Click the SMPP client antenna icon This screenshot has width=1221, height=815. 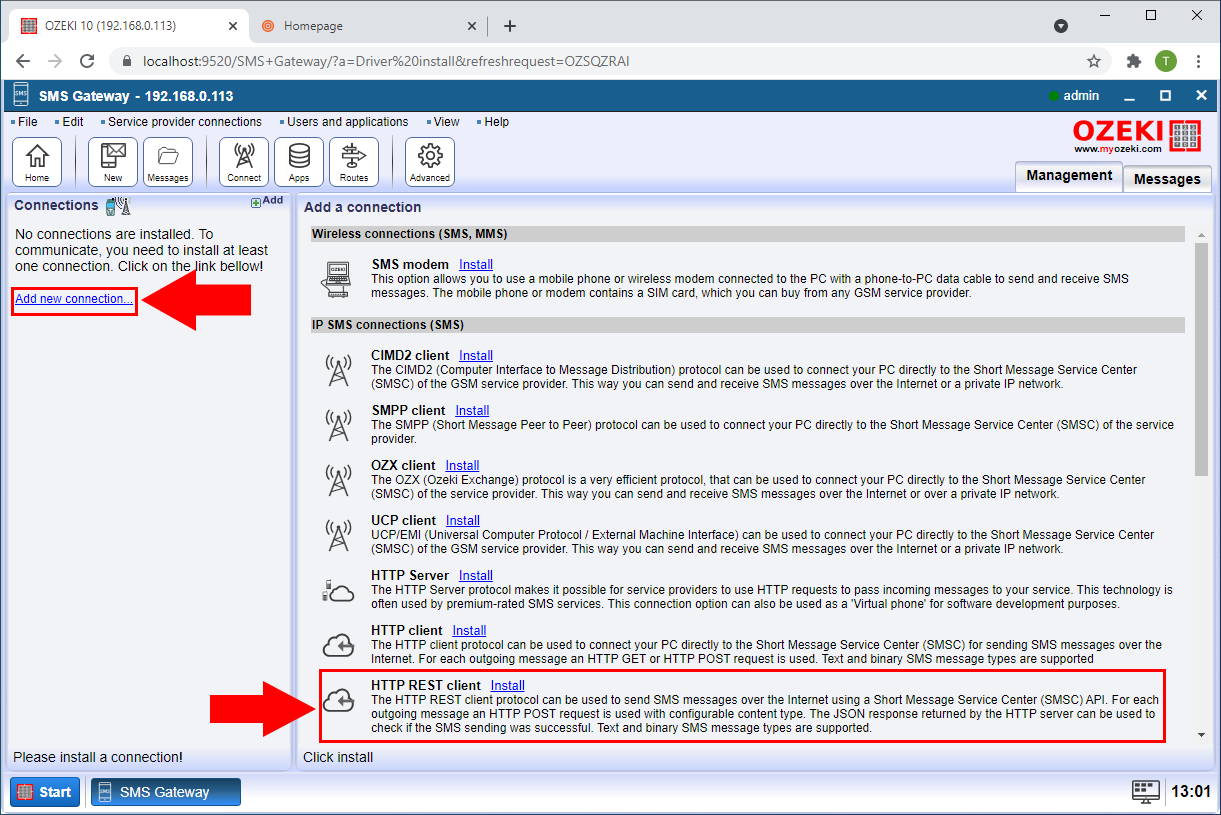click(340, 425)
